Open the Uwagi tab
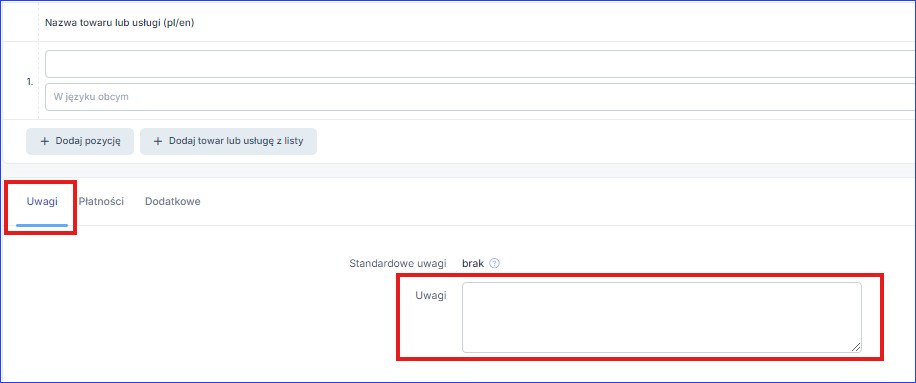 (x=42, y=201)
